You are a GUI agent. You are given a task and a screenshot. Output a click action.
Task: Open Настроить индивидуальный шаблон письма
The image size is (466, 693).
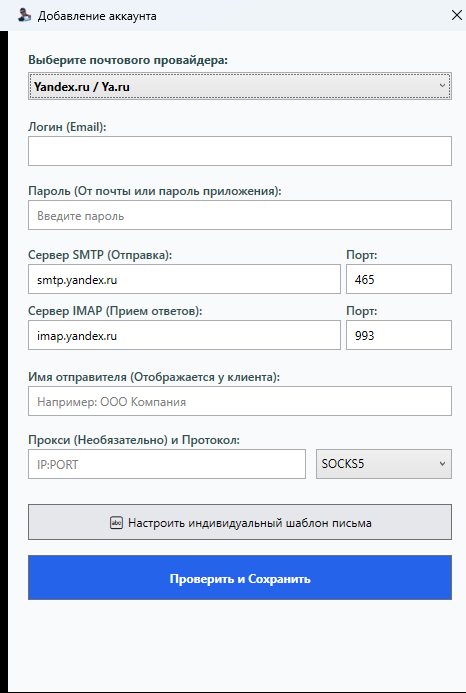(x=240, y=522)
